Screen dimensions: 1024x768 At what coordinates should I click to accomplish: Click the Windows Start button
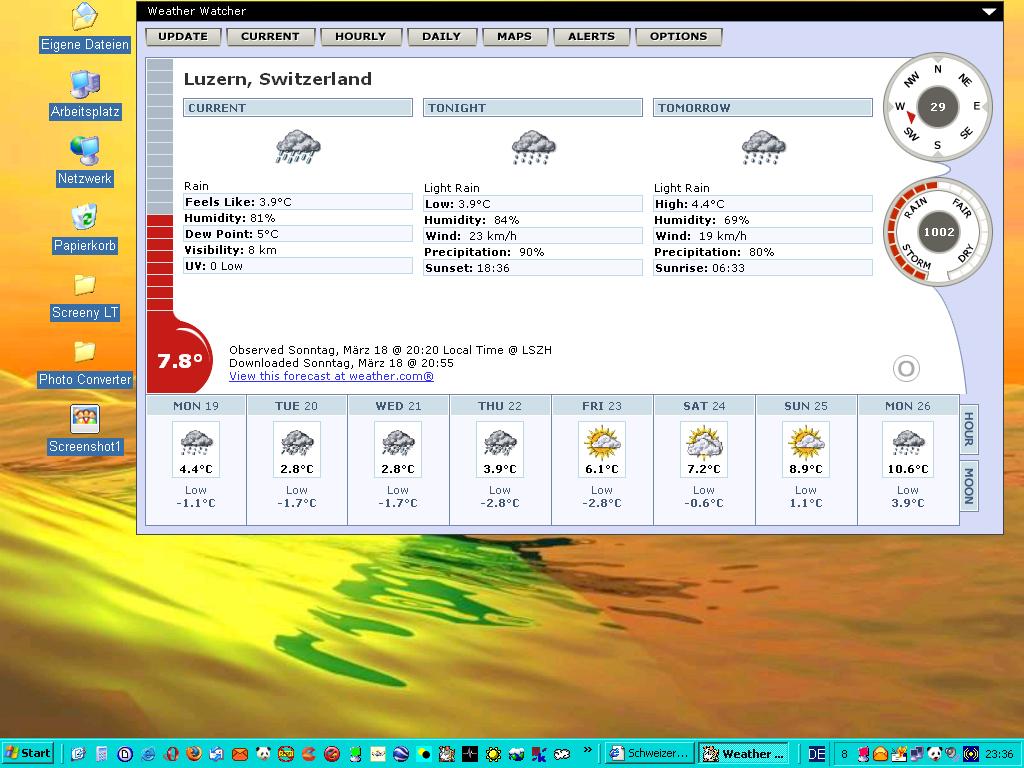point(28,753)
